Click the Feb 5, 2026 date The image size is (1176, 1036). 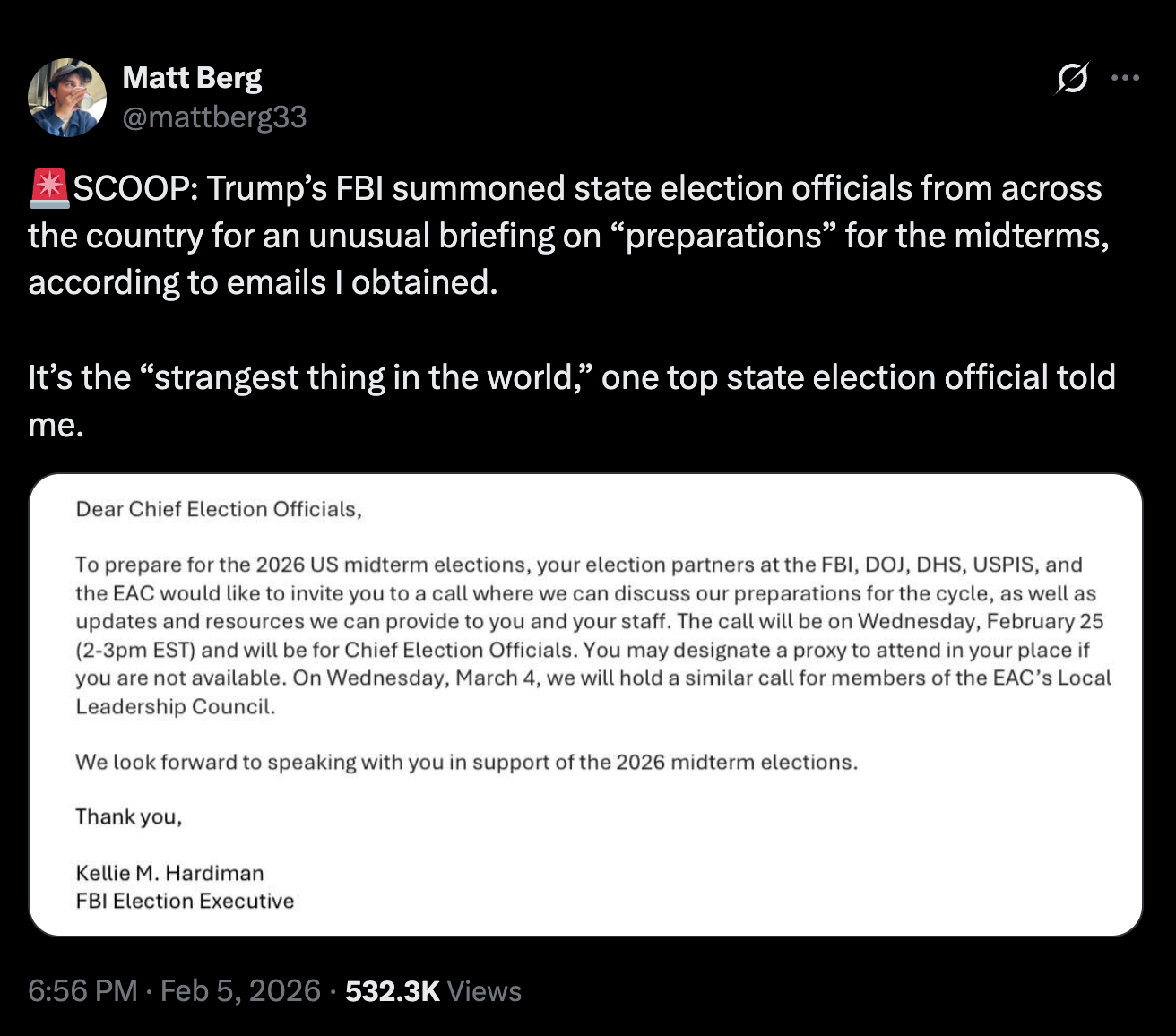click(240, 990)
